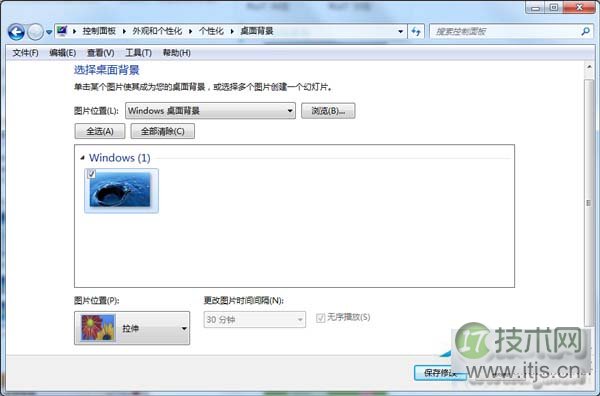This screenshot has width=600, height=396.
Task: Click the Control Panel icon in address bar
Action: (62, 31)
